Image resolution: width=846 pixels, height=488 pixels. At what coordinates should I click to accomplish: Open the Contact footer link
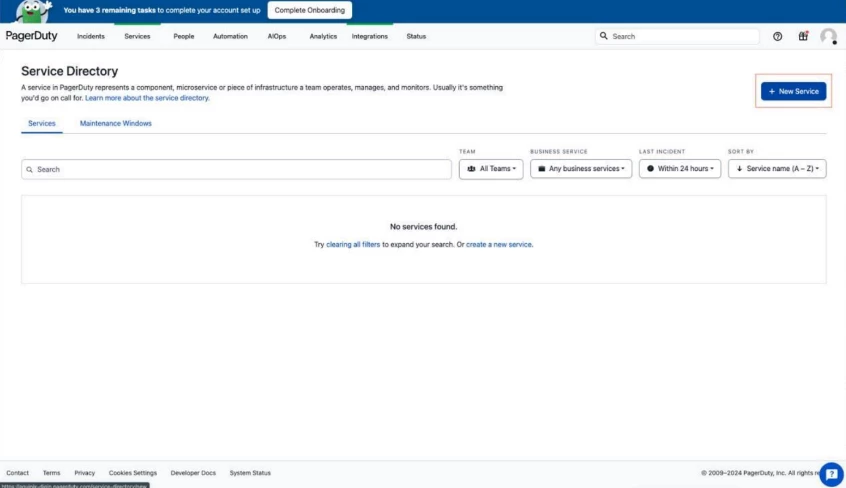17,473
